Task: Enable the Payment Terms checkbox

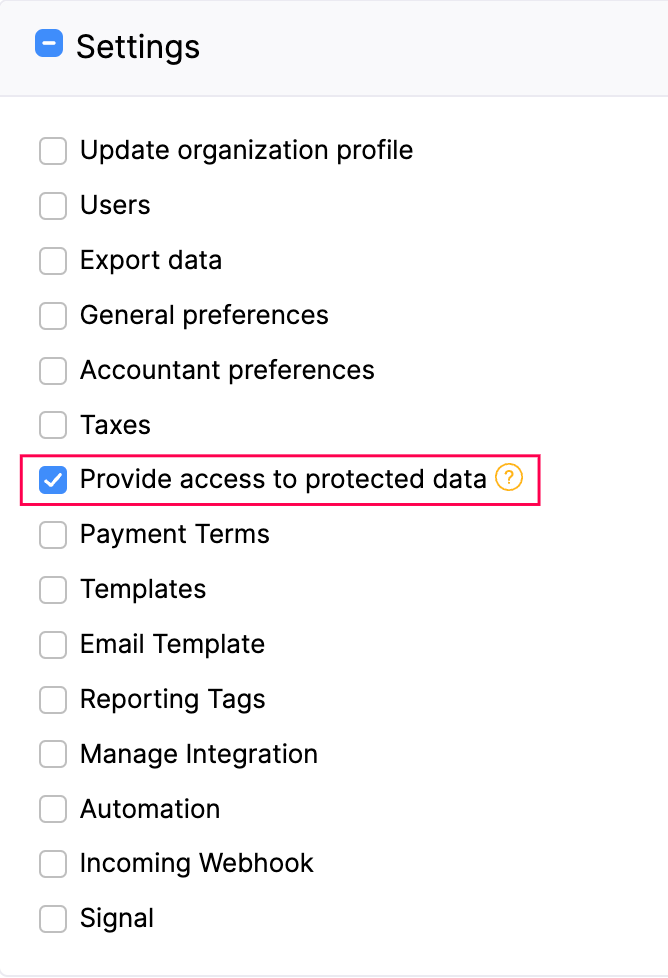Action: point(52,535)
